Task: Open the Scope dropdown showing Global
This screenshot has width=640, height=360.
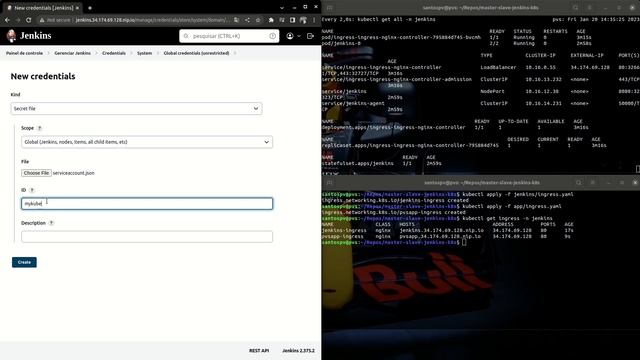Action: [x=147, y=142]
